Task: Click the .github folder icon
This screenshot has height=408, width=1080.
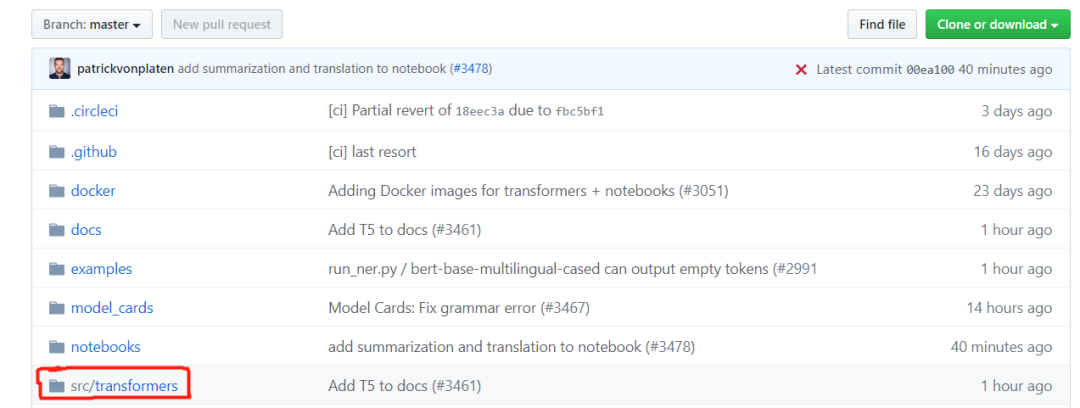Action: 57,151
